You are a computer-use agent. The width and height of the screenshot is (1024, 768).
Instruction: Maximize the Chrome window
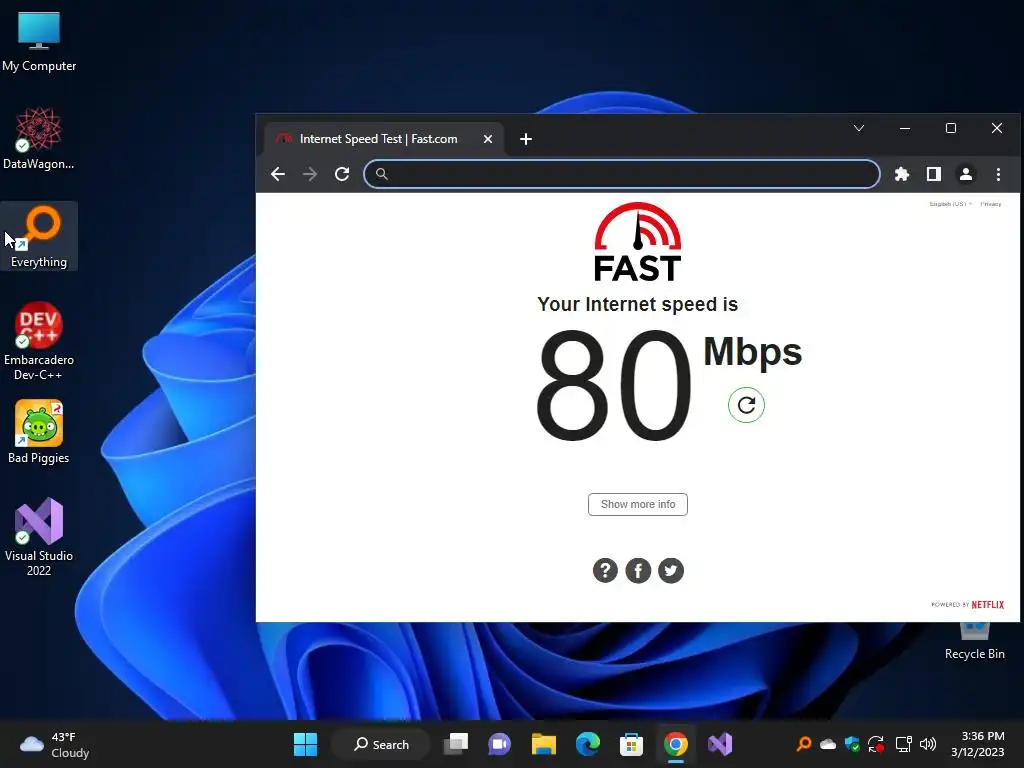(951, 128)
